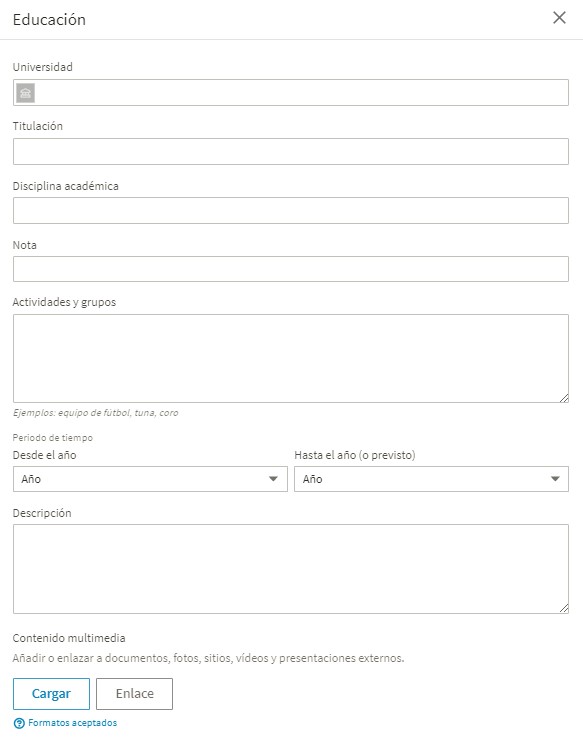Click the help question mark icon beside Formatos aceptados

tap(19, 723)
